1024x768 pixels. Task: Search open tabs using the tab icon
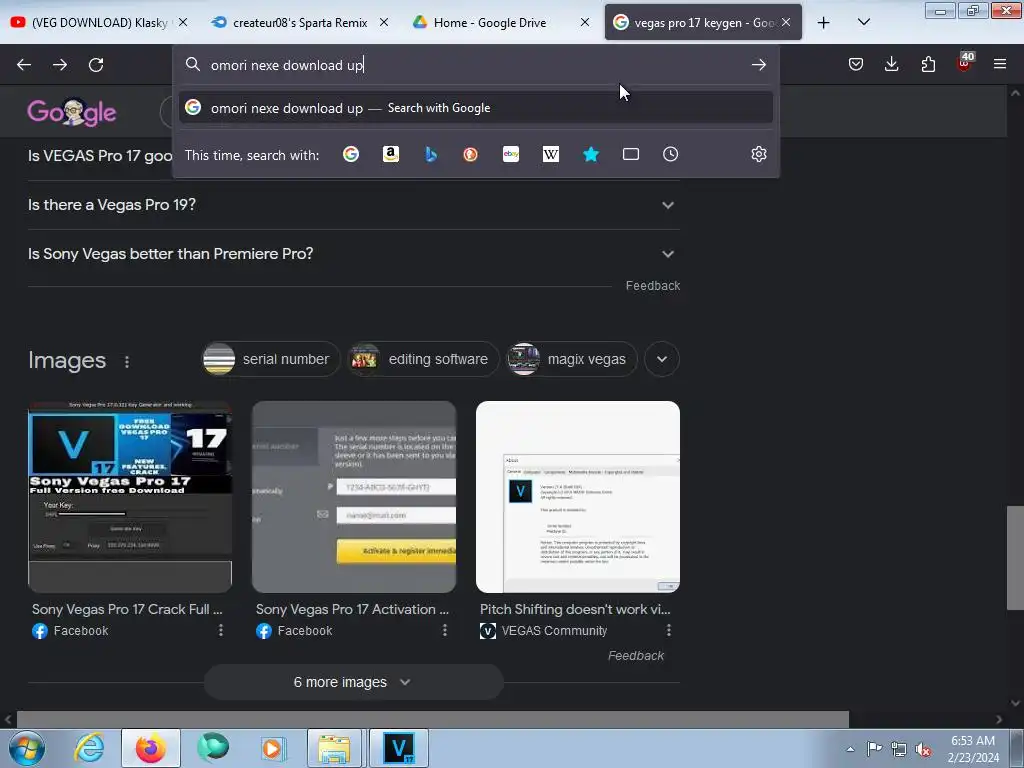click(x=631, y=154)
